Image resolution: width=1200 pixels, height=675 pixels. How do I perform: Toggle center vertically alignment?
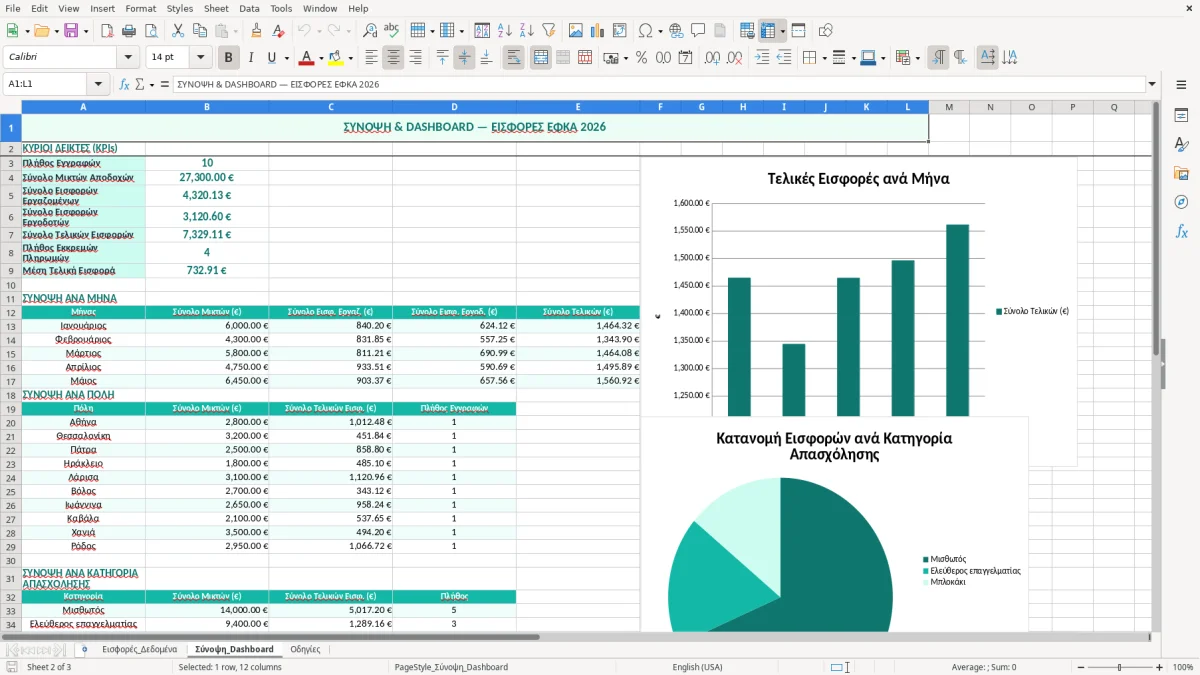click(464, 58)
